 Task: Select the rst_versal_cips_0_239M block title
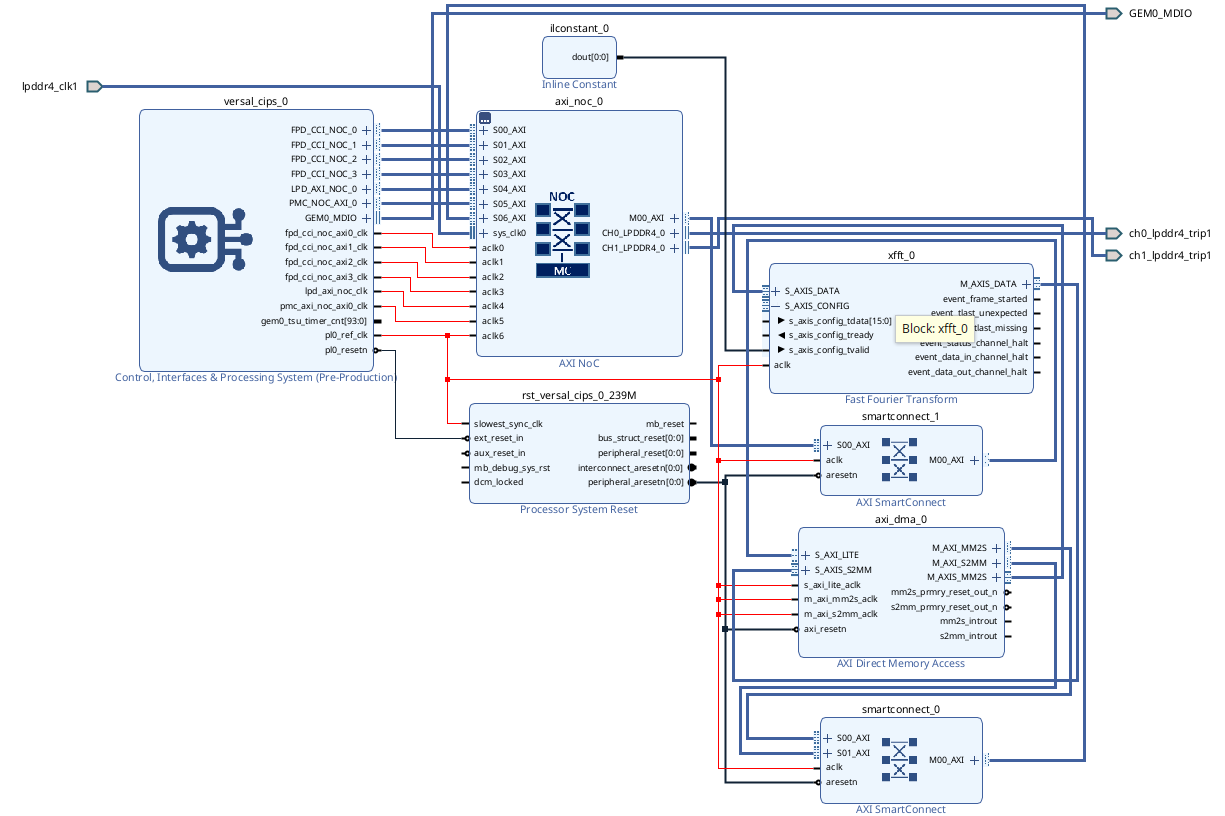pyautogui.click(x=579, y=395)
